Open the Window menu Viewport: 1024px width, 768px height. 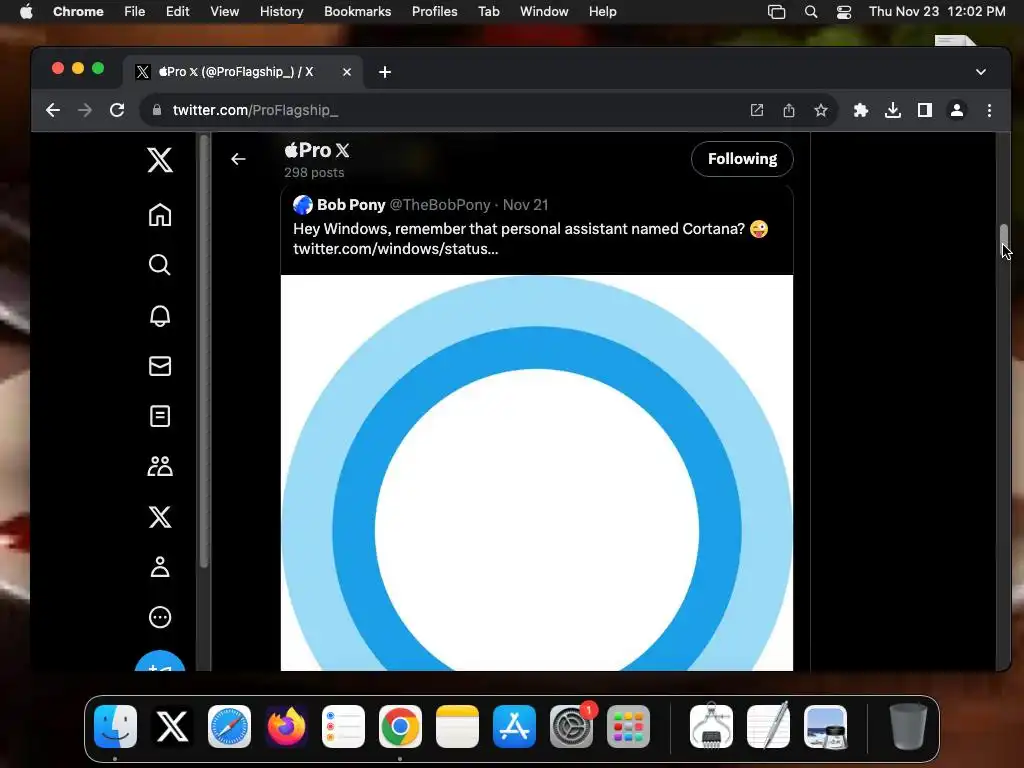(x=544, y=11)
